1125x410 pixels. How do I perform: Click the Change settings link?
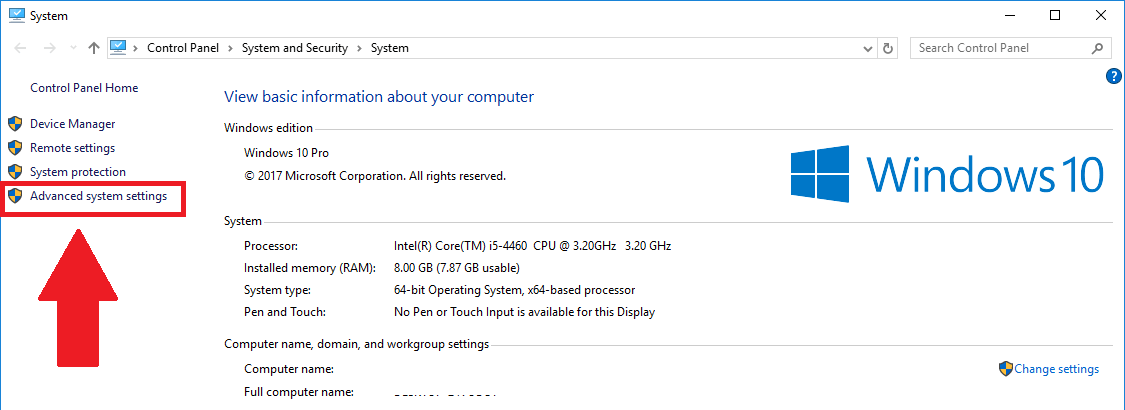pos(1056,369)
